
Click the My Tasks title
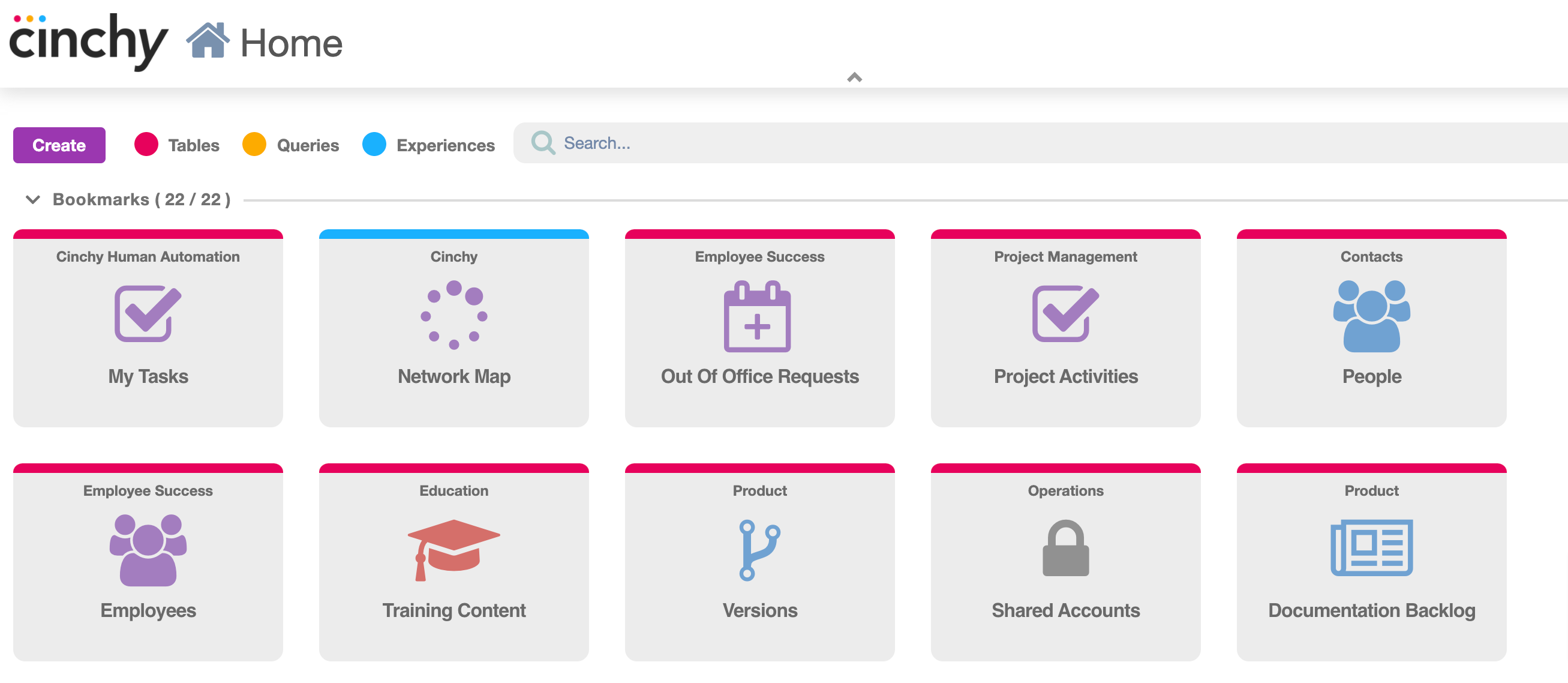pos(148,376)
